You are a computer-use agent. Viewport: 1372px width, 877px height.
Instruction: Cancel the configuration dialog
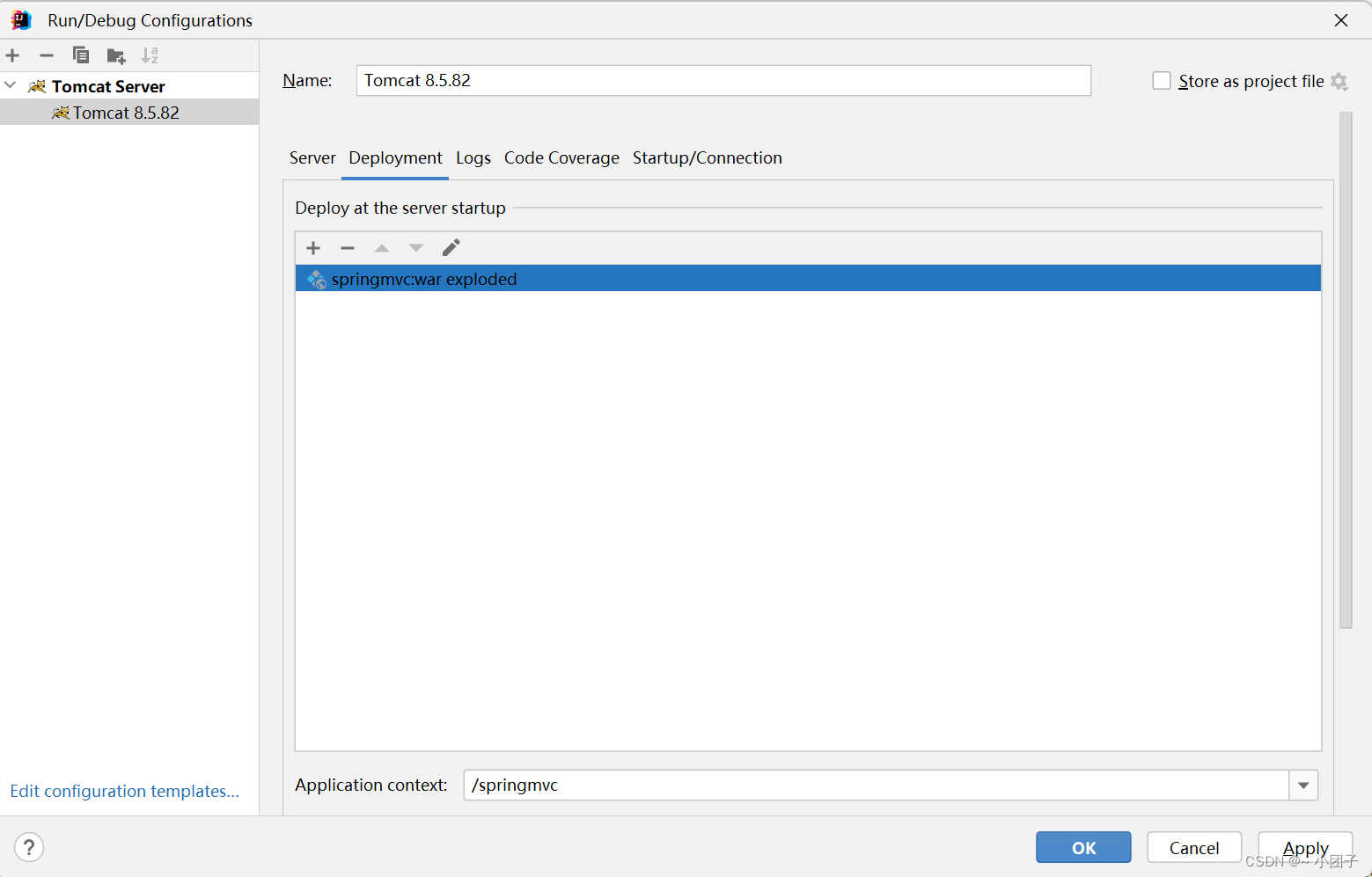click(x=1194, y=848)
